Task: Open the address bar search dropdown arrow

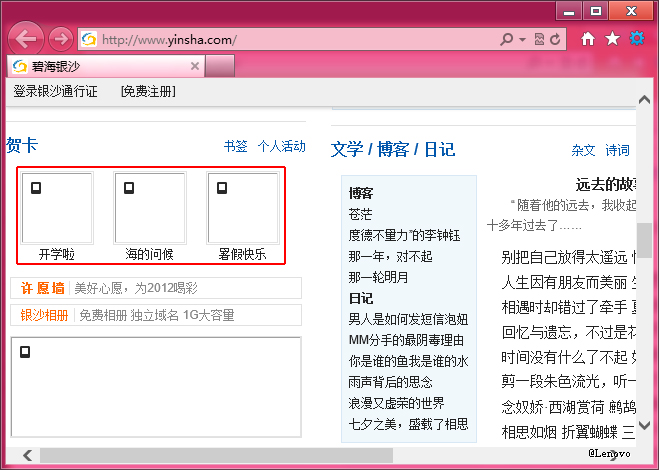Action: 522,40
